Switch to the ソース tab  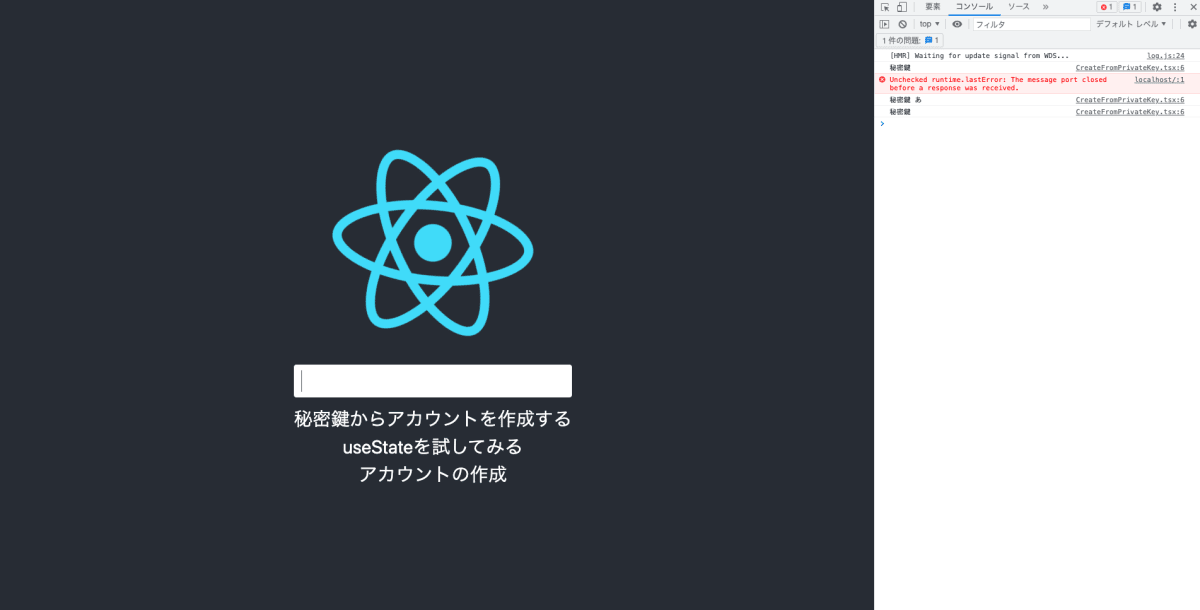click(1018, 7)
